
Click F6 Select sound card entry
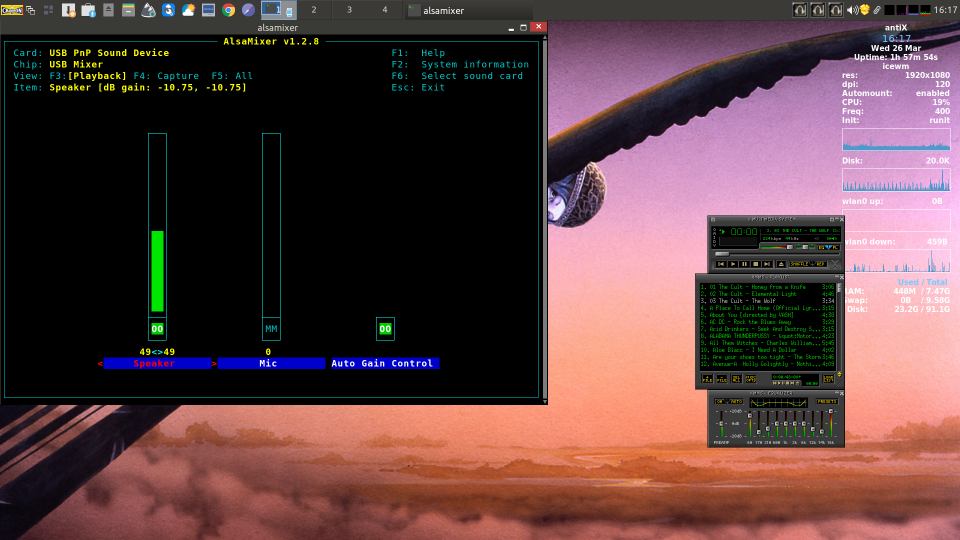tap(457, 76)
